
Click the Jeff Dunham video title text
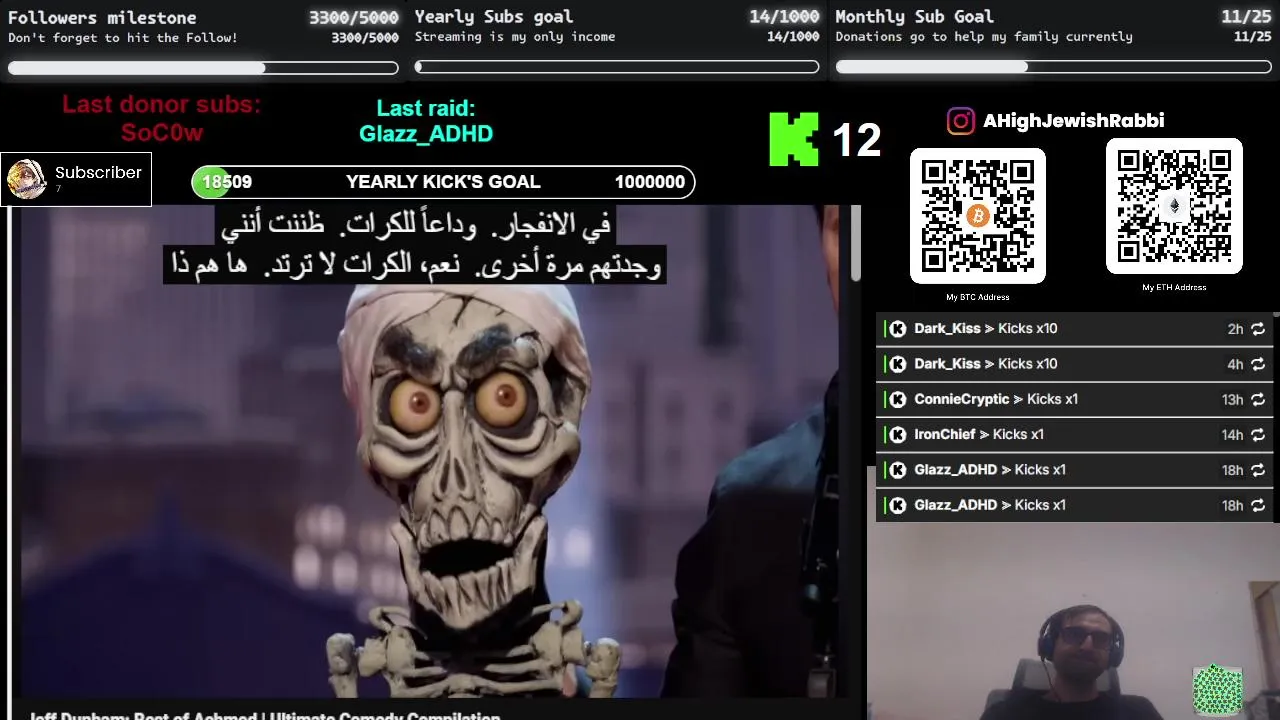265,716
